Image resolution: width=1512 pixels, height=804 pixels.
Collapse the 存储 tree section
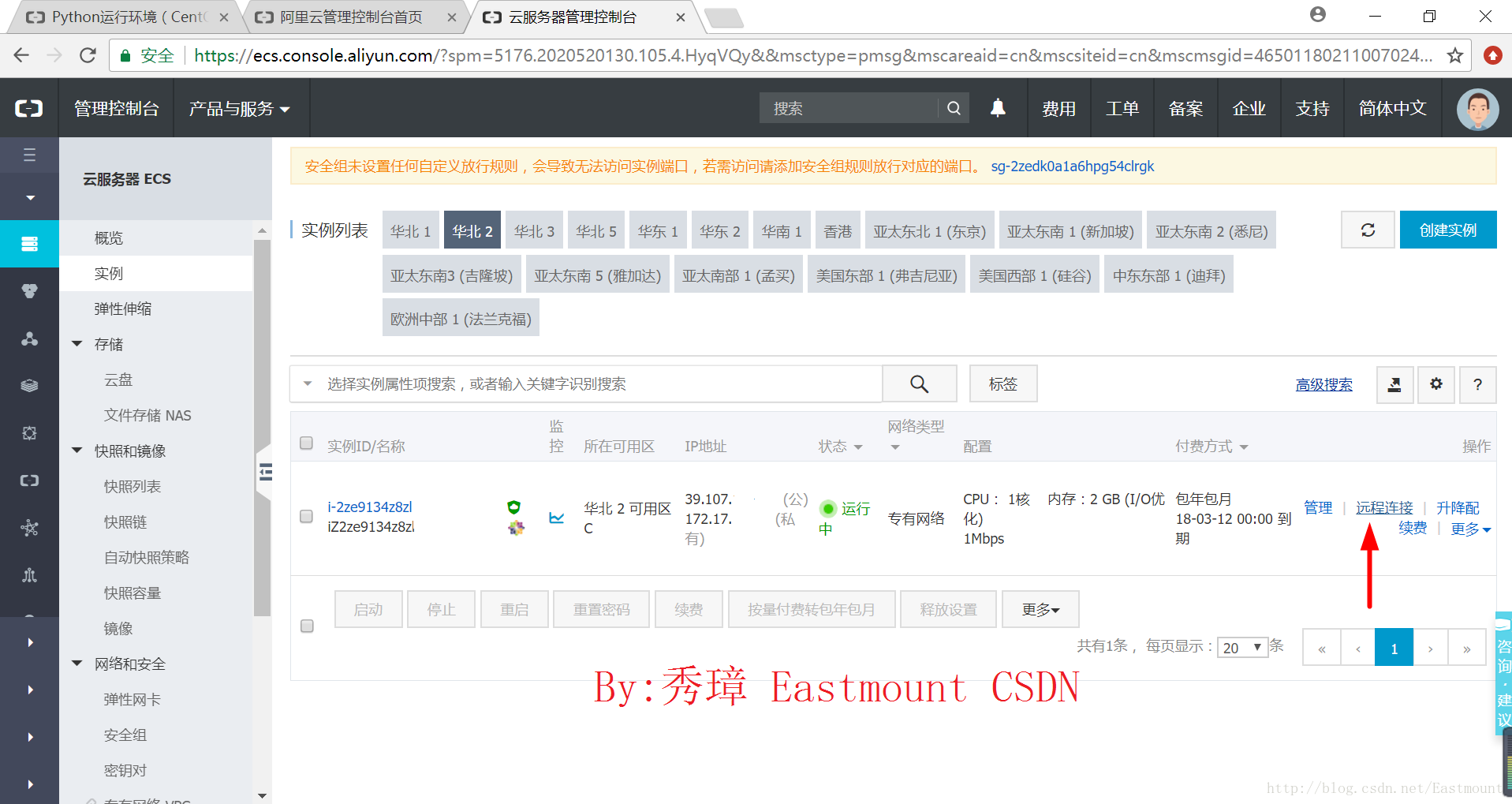pos(77,344)
